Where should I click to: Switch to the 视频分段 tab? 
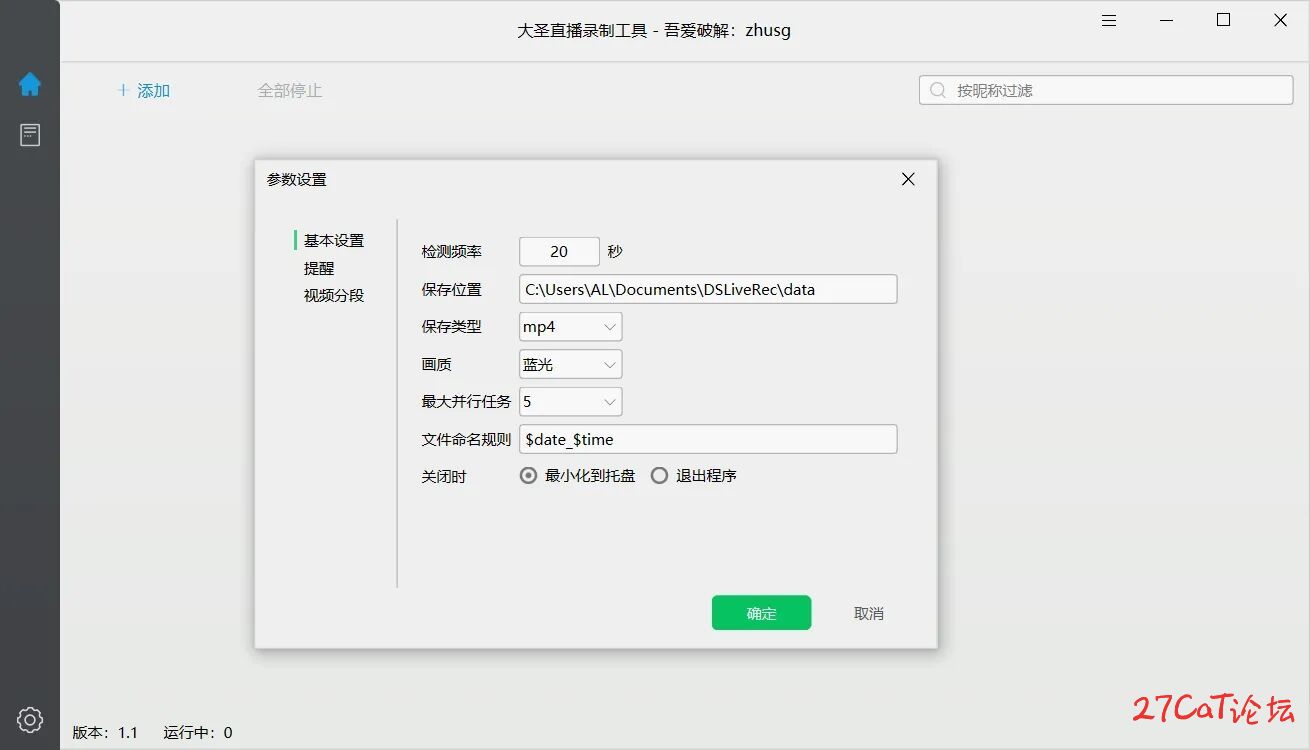[x=334, y=295]
